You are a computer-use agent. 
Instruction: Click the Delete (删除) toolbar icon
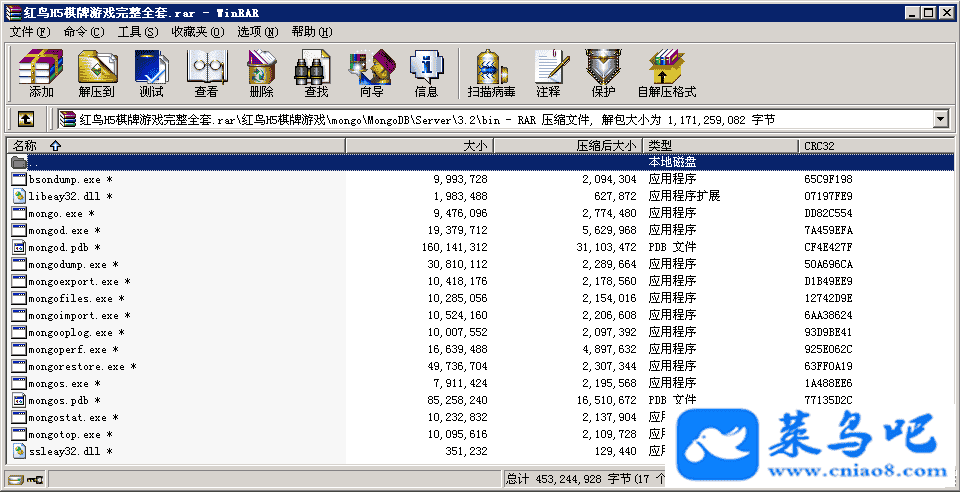261,73
